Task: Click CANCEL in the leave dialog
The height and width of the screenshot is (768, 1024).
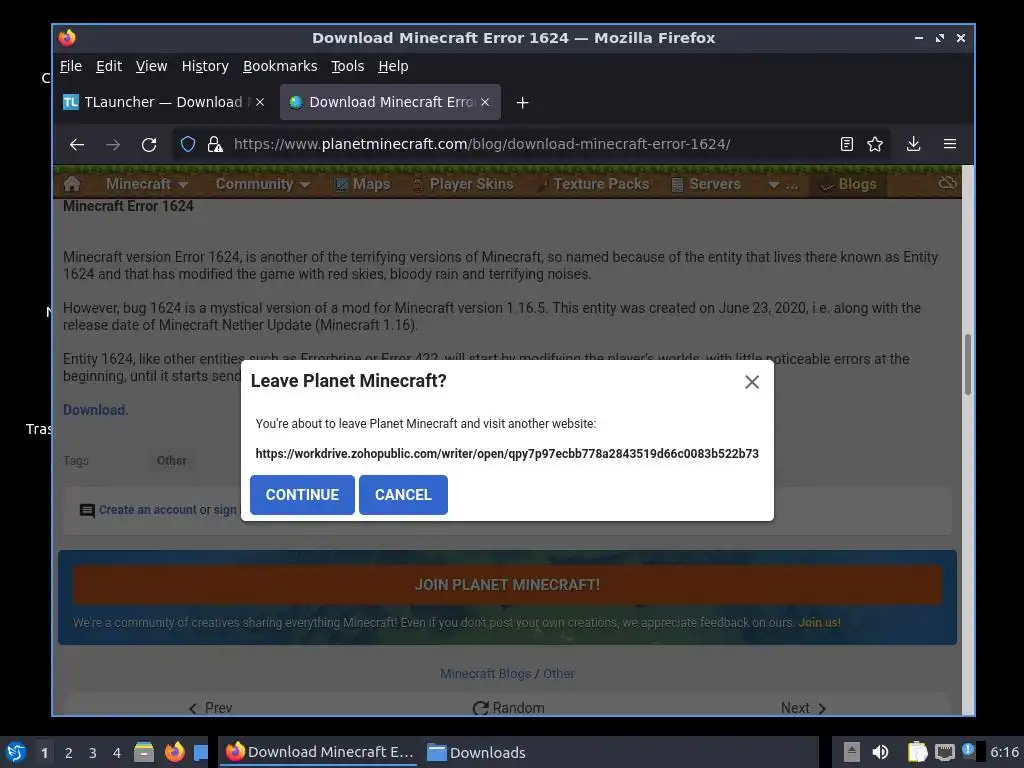Action: pyautogui.click(x=403, y=495)
